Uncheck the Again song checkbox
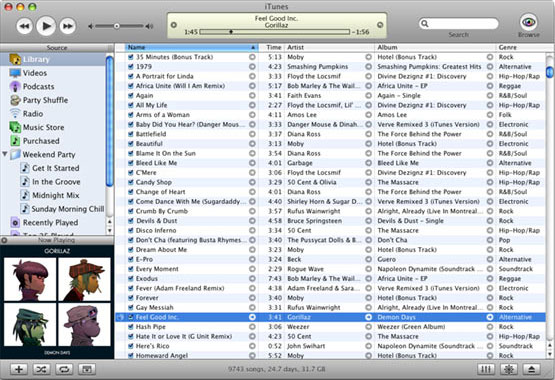Screen dimensions: 555x380 [131, 96]
